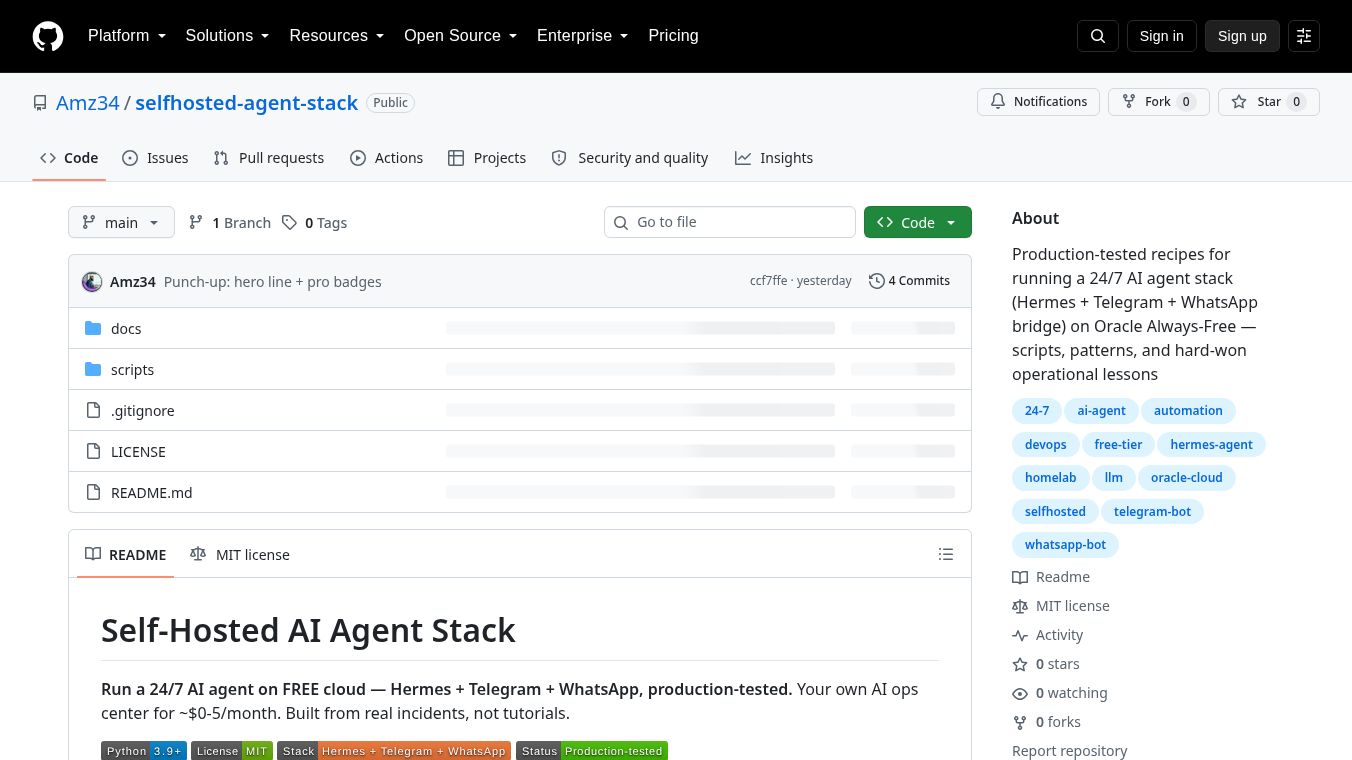Click the Stack Hermes + Telegram + WhatsApp badge

click(x=394, y=751)
